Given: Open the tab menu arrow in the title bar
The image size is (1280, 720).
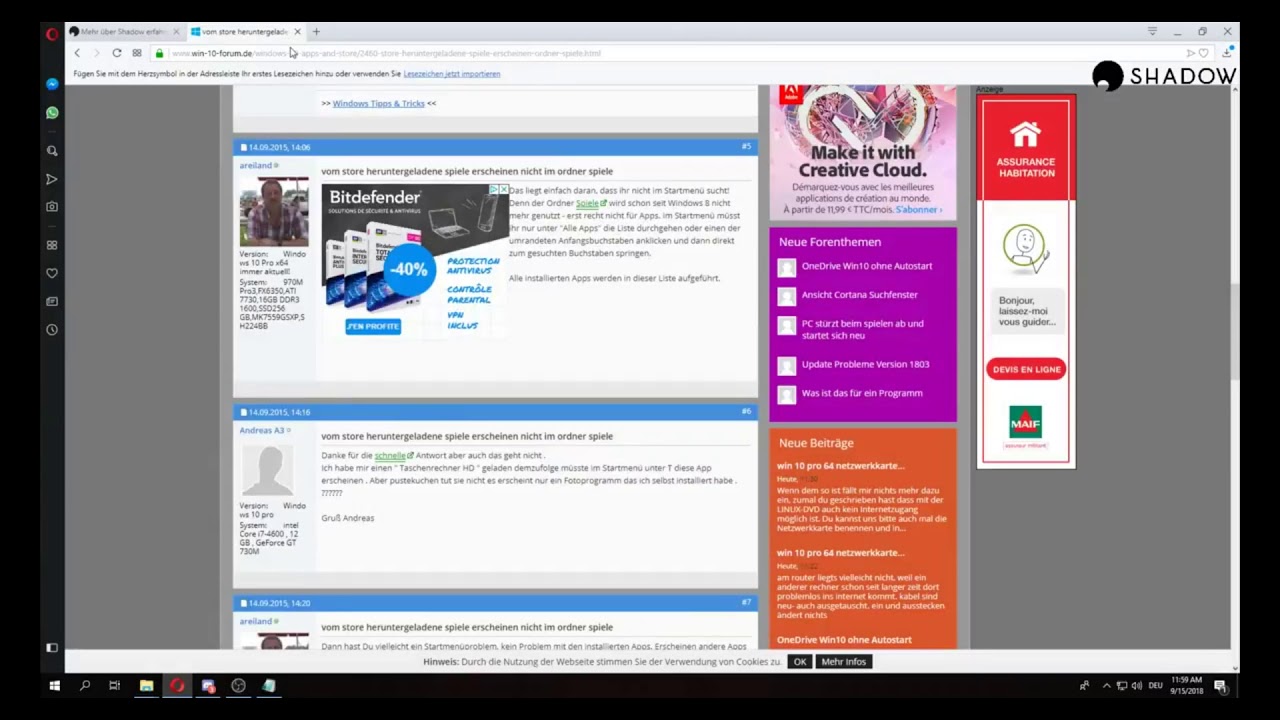Looking at the screenshot, I should 1152,32.
